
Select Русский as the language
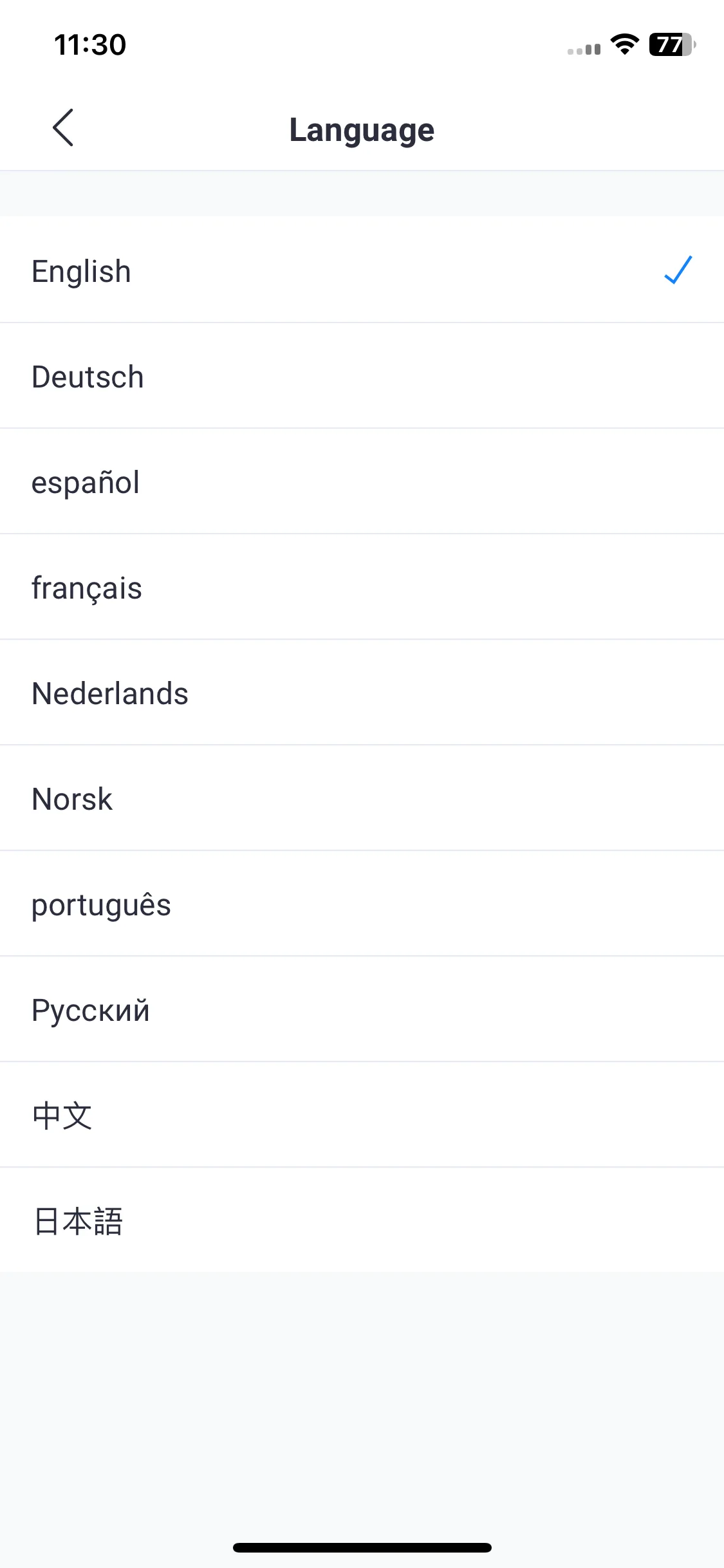pyautogui.click(x=362, y=1009)
